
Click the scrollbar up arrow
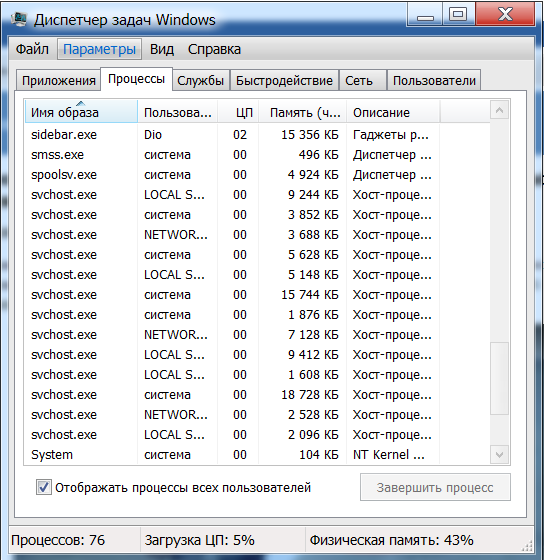(499, 110)
